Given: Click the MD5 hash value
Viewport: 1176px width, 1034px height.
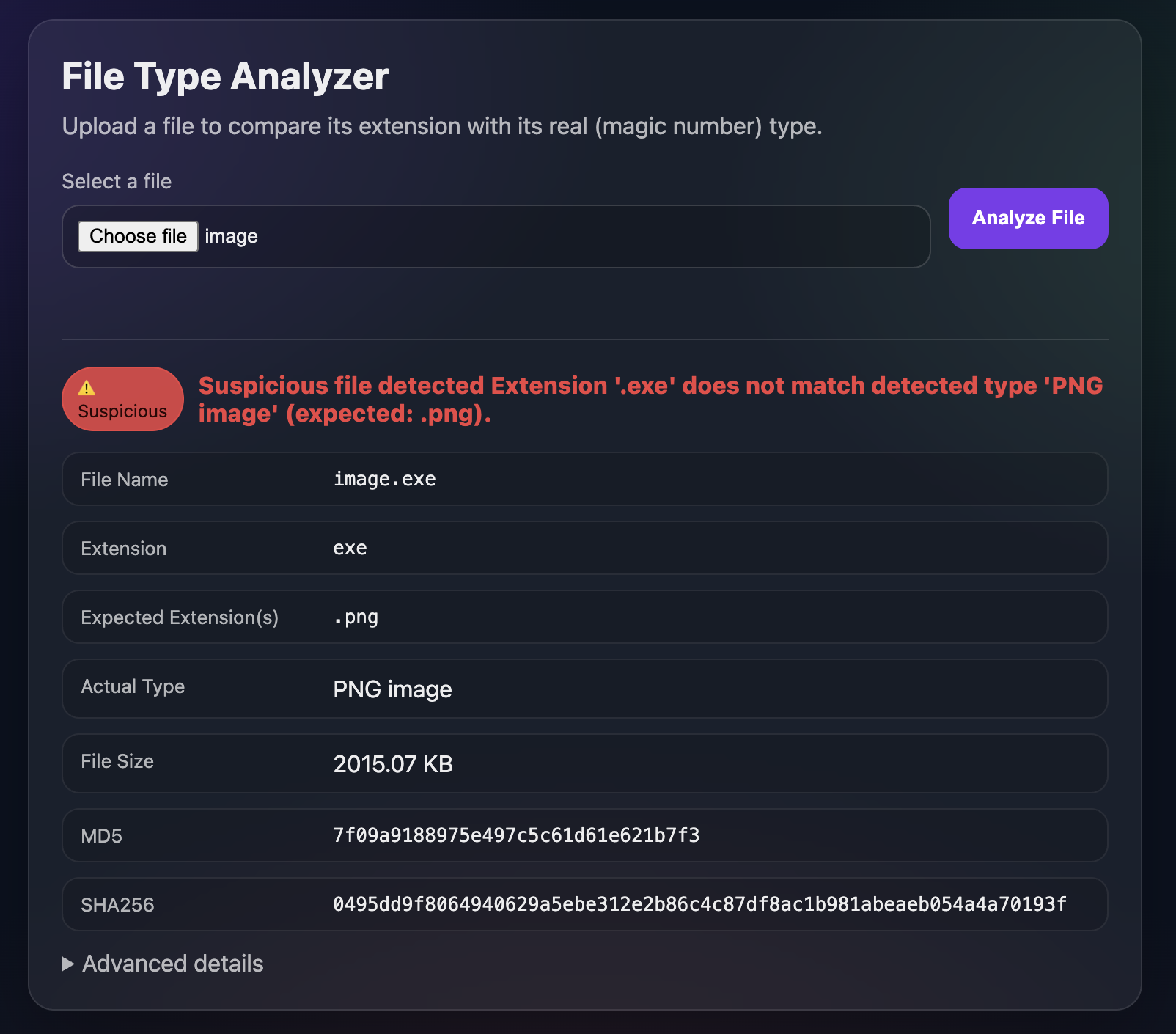Looking at the screenshot, I should (515, 835).
